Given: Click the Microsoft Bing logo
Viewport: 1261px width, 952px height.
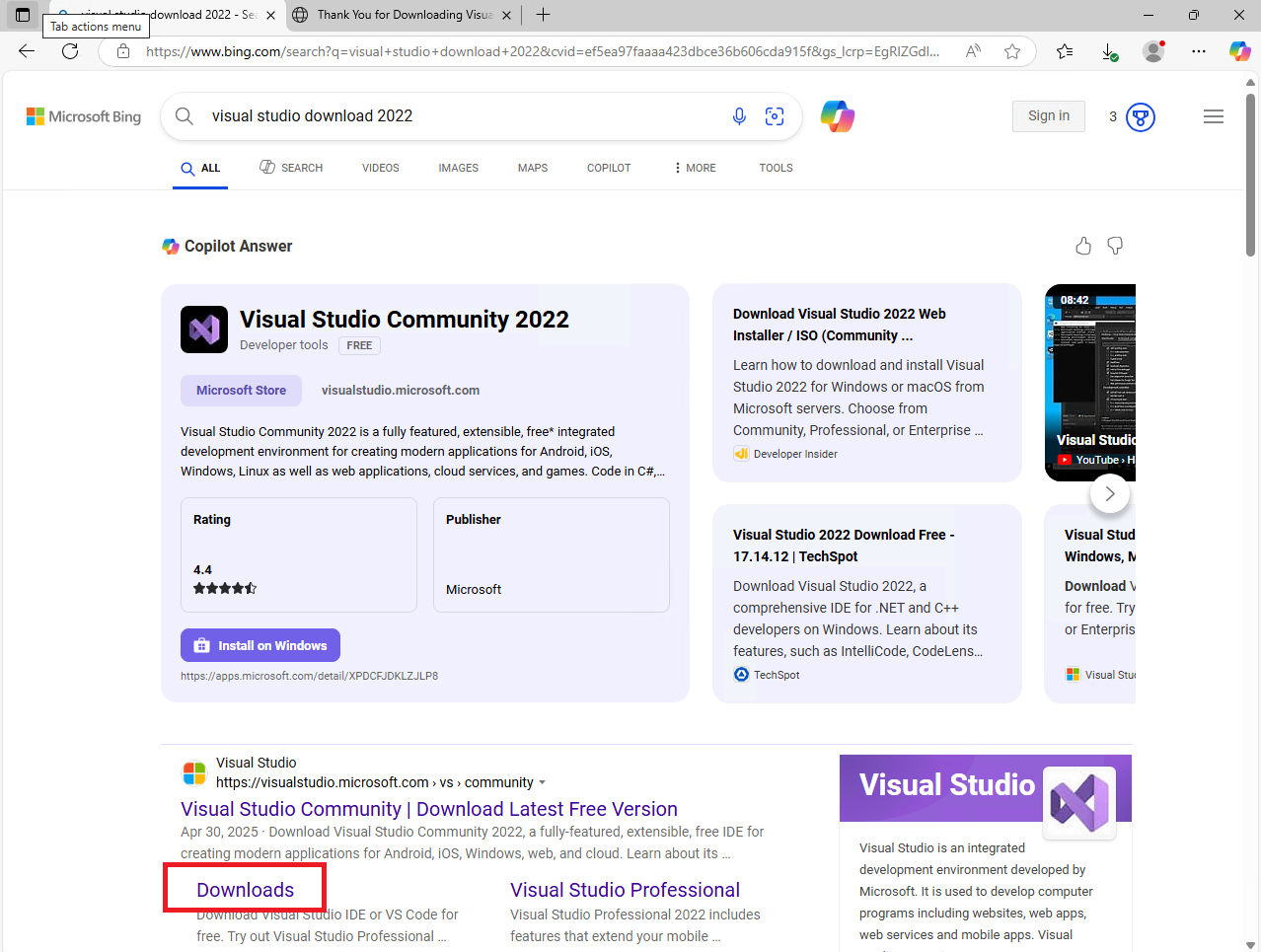Looking at the screenshot, I should click(x=84, y=116).
